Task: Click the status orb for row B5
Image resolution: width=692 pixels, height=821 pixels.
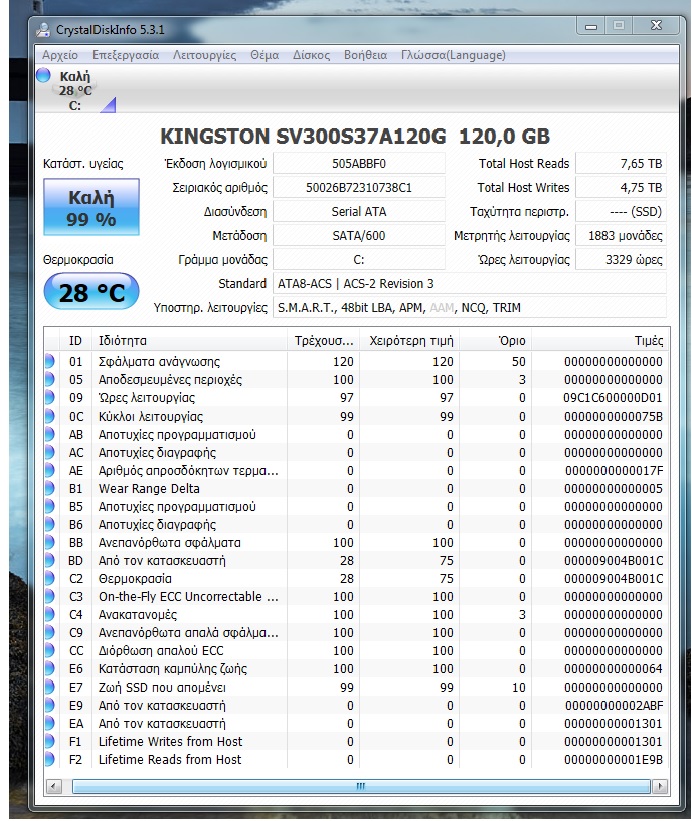Action: [50, 506]
